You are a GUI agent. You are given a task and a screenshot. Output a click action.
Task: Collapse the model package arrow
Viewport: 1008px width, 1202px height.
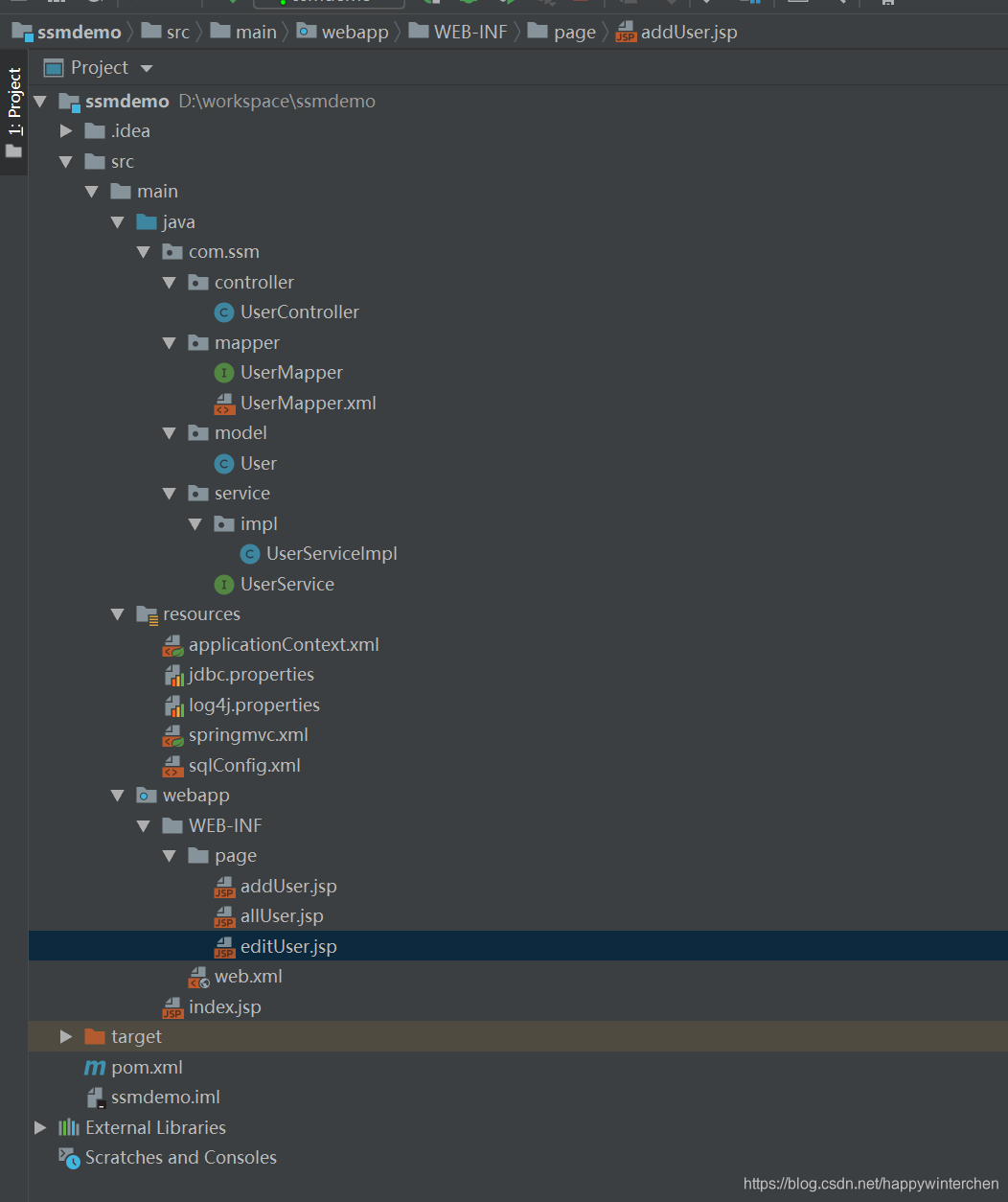pos(170,433)
